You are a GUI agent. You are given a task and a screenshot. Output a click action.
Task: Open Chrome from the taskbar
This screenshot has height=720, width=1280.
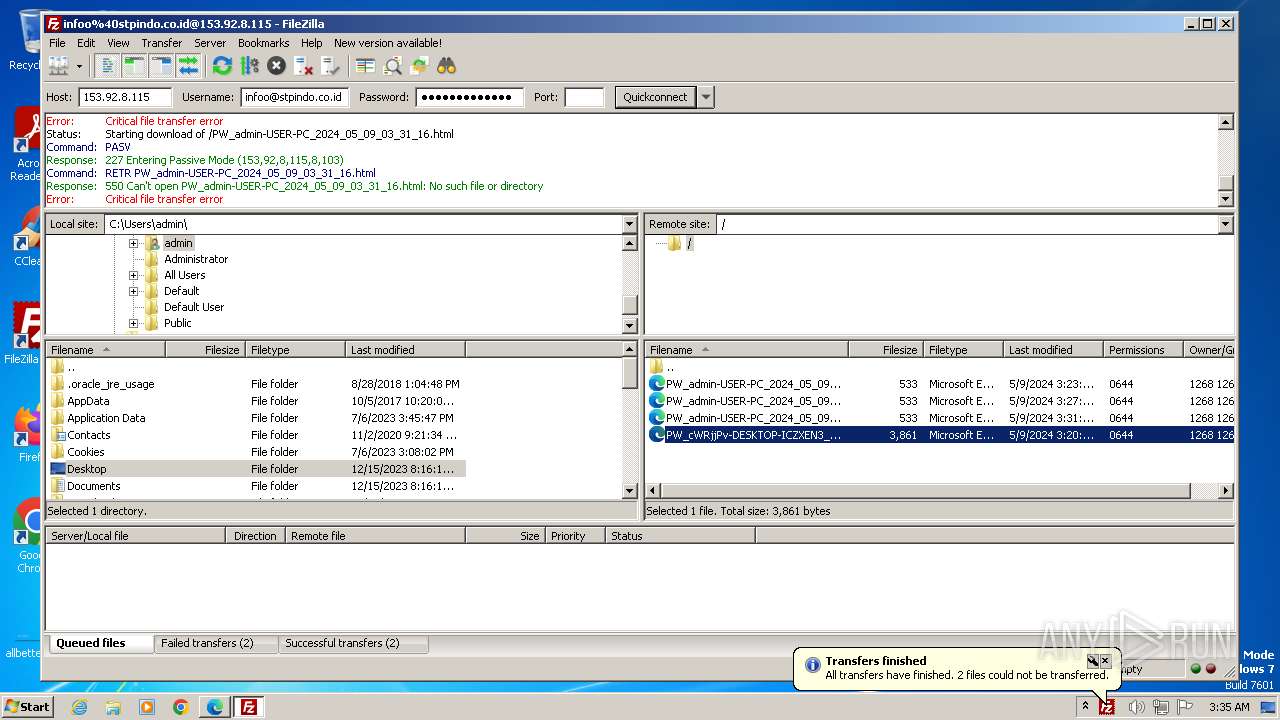[x=180, y=707]
